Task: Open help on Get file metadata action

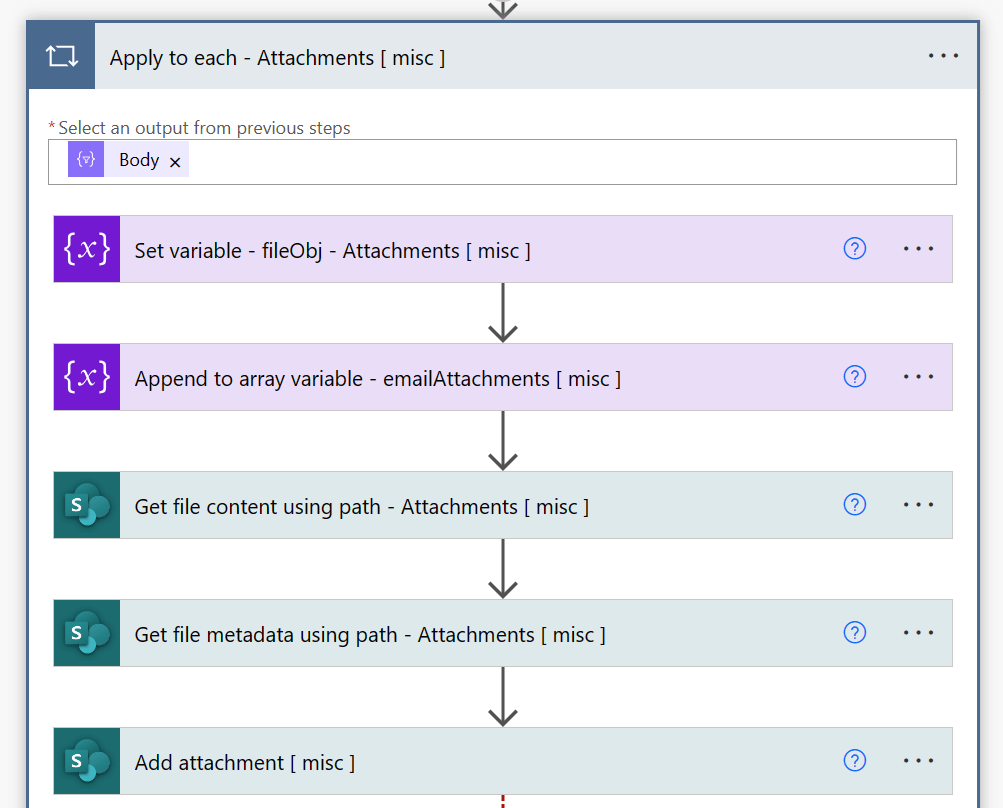Action: click(854, 633)
